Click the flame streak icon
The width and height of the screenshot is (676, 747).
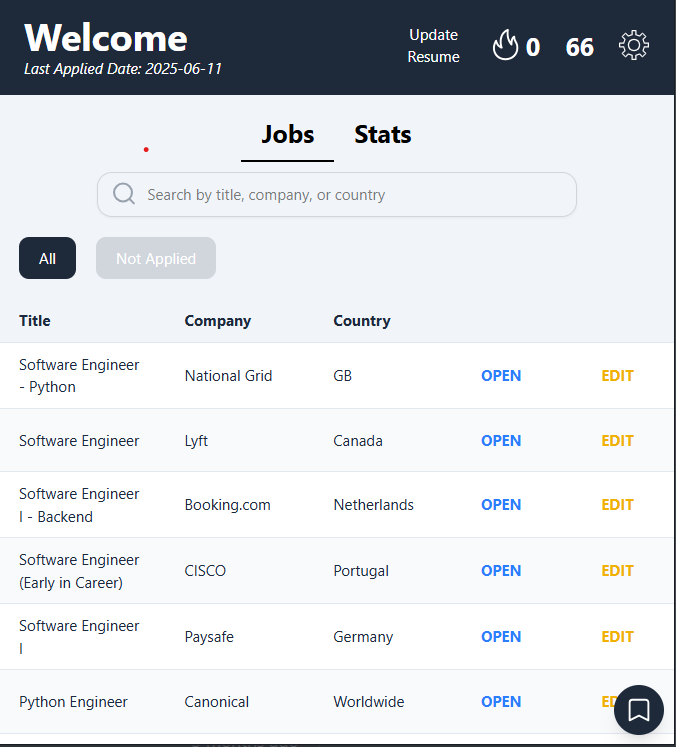click(505, 46)
